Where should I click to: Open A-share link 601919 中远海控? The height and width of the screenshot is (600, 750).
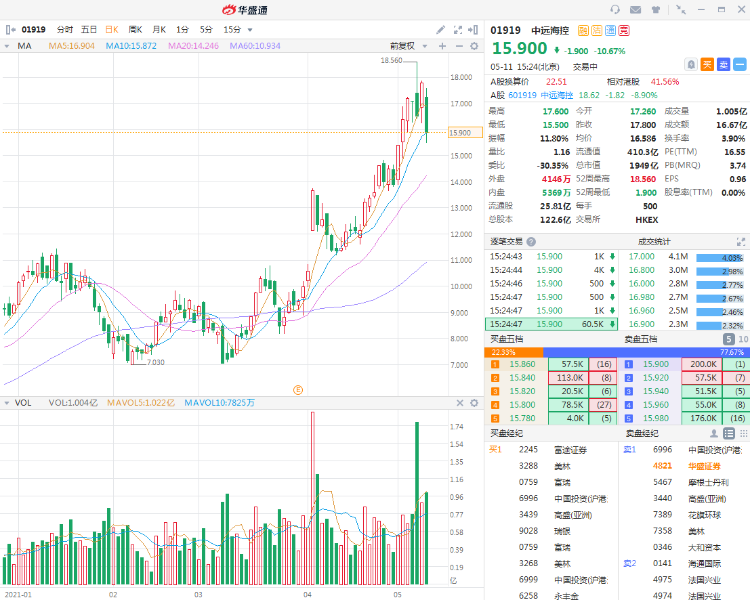pos(548,93)
